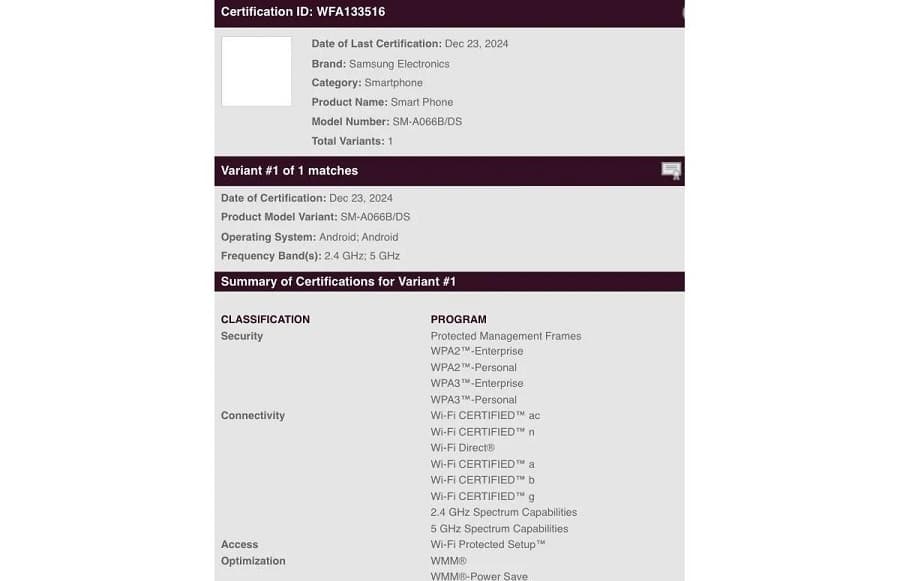Click the model number SM-A066B/DS
This screenshot has height=581, width=900.
[427, 122]
